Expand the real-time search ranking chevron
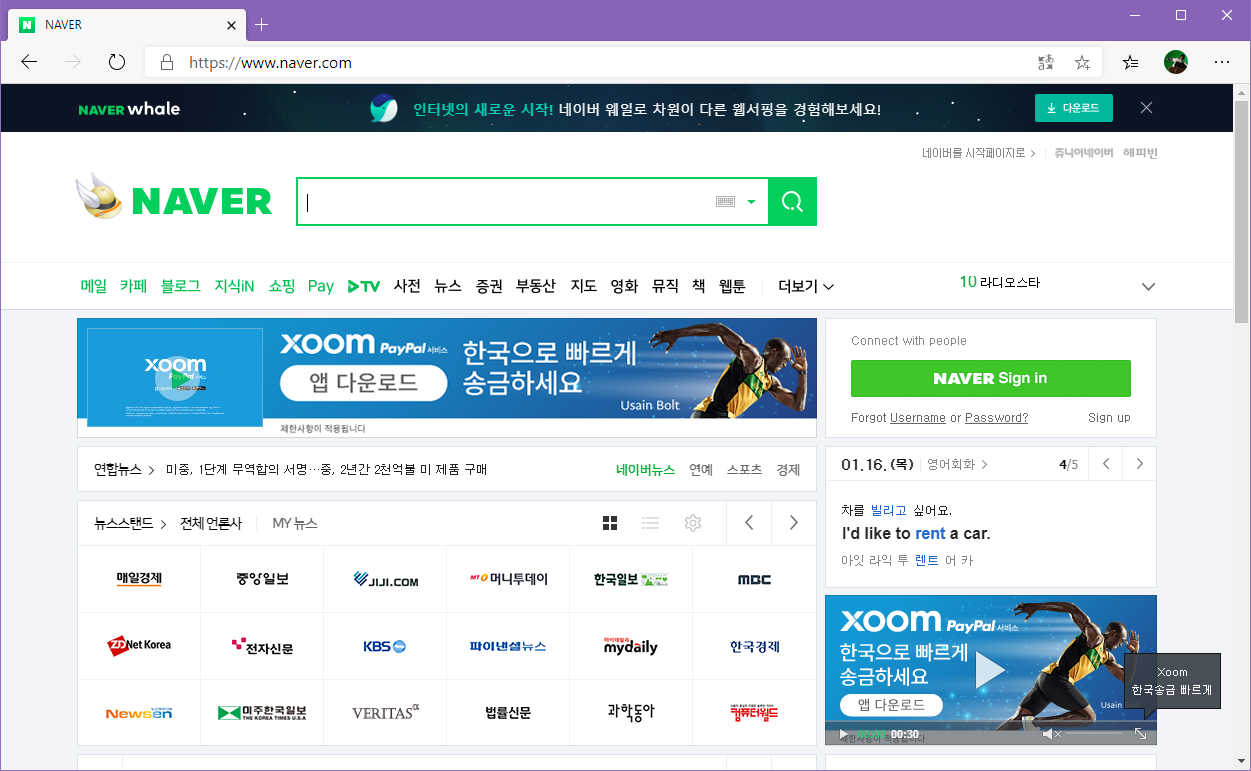Screen dimensions: 1251x771 pyautogui.click(x=1148, y=287)
